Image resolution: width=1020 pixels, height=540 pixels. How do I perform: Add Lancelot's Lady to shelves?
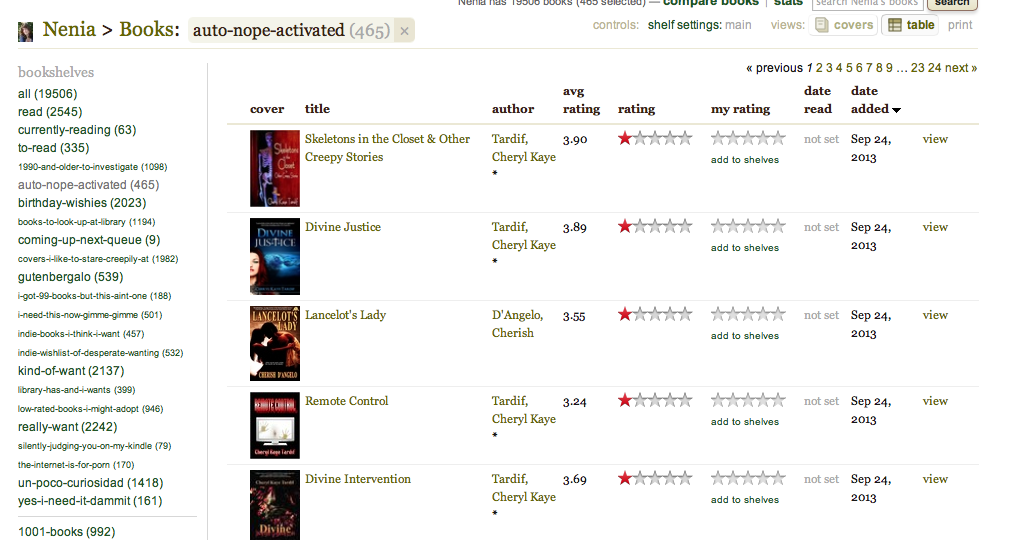pyautogui.click(x=744, y=336)
